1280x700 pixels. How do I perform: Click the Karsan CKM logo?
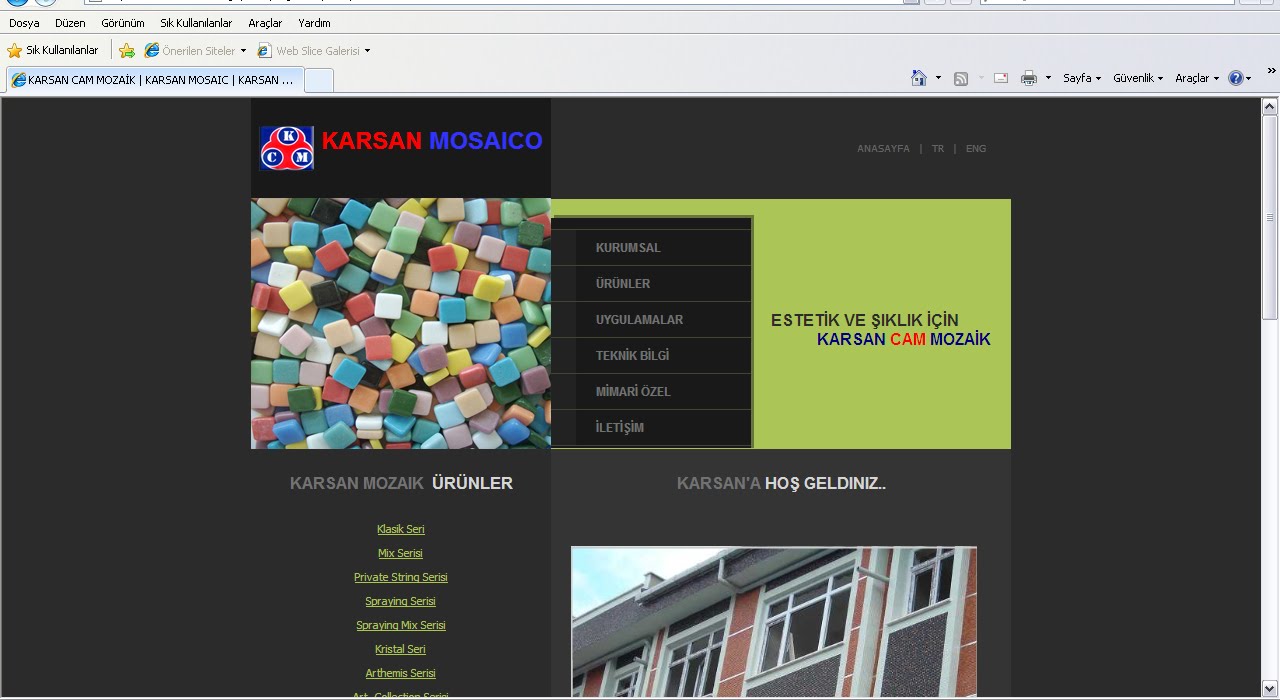click(287, 148)
